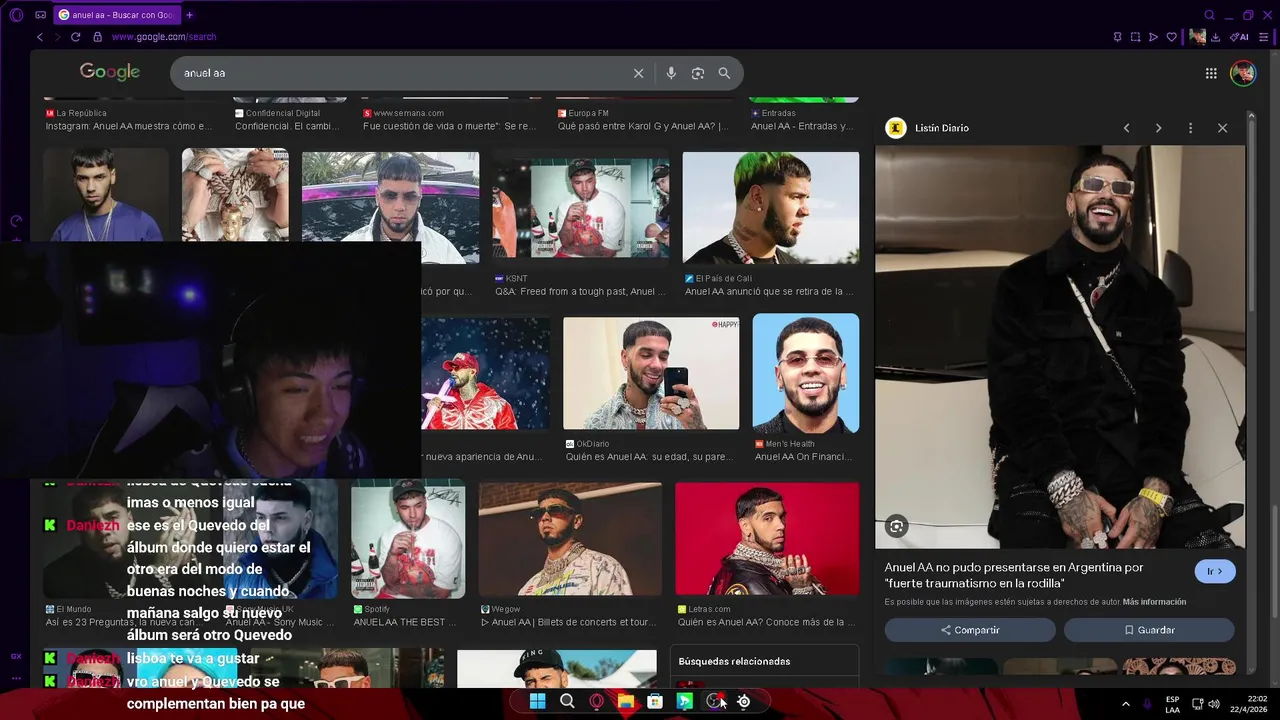Open the Pinboards pin icon in toolbar

point(1117,37)
